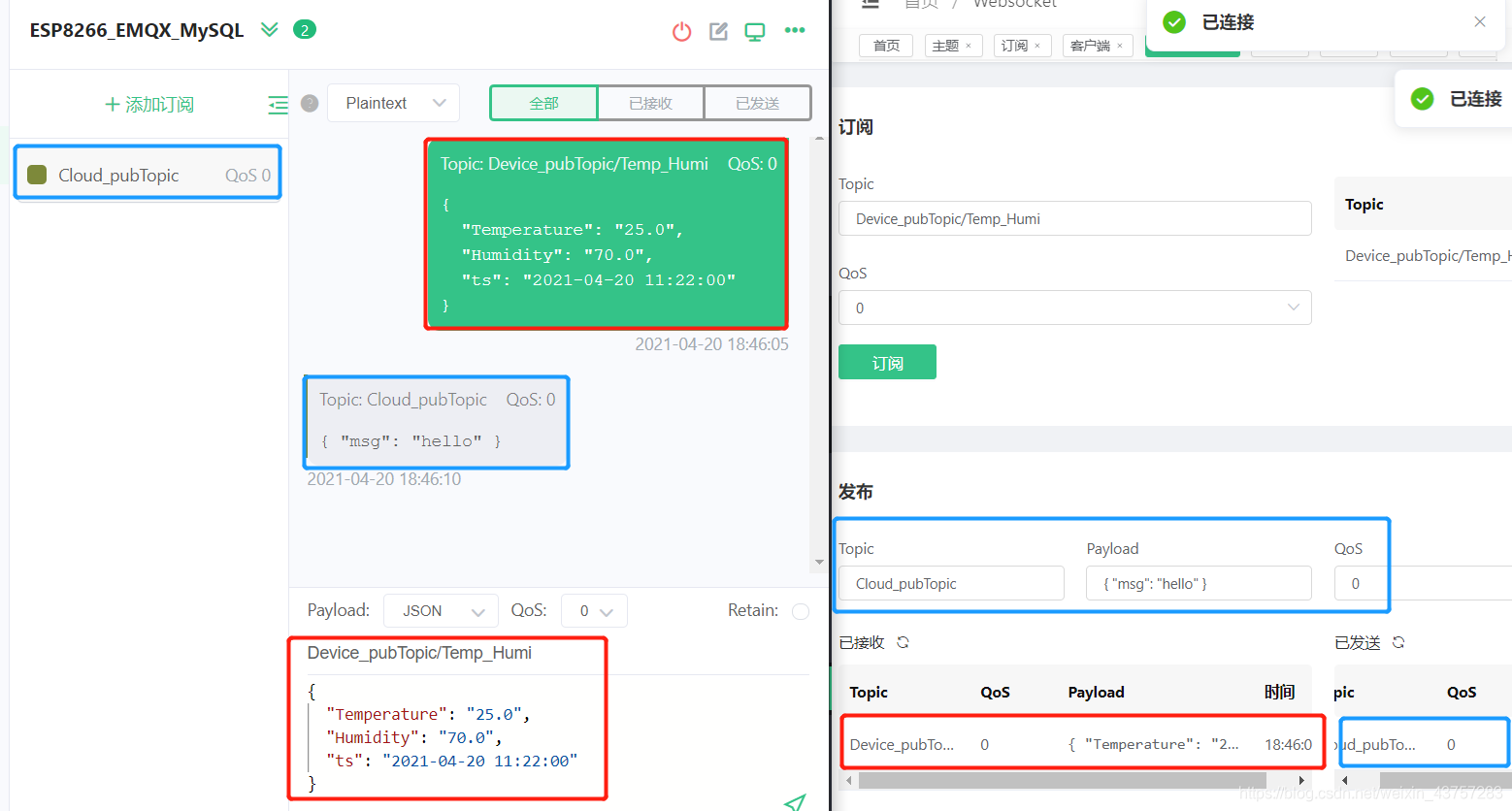Image resolution: width=1512 pixels, height=811 pixels.
Task: Click received table scrollbar left arrow
Action: pos(849,780)
